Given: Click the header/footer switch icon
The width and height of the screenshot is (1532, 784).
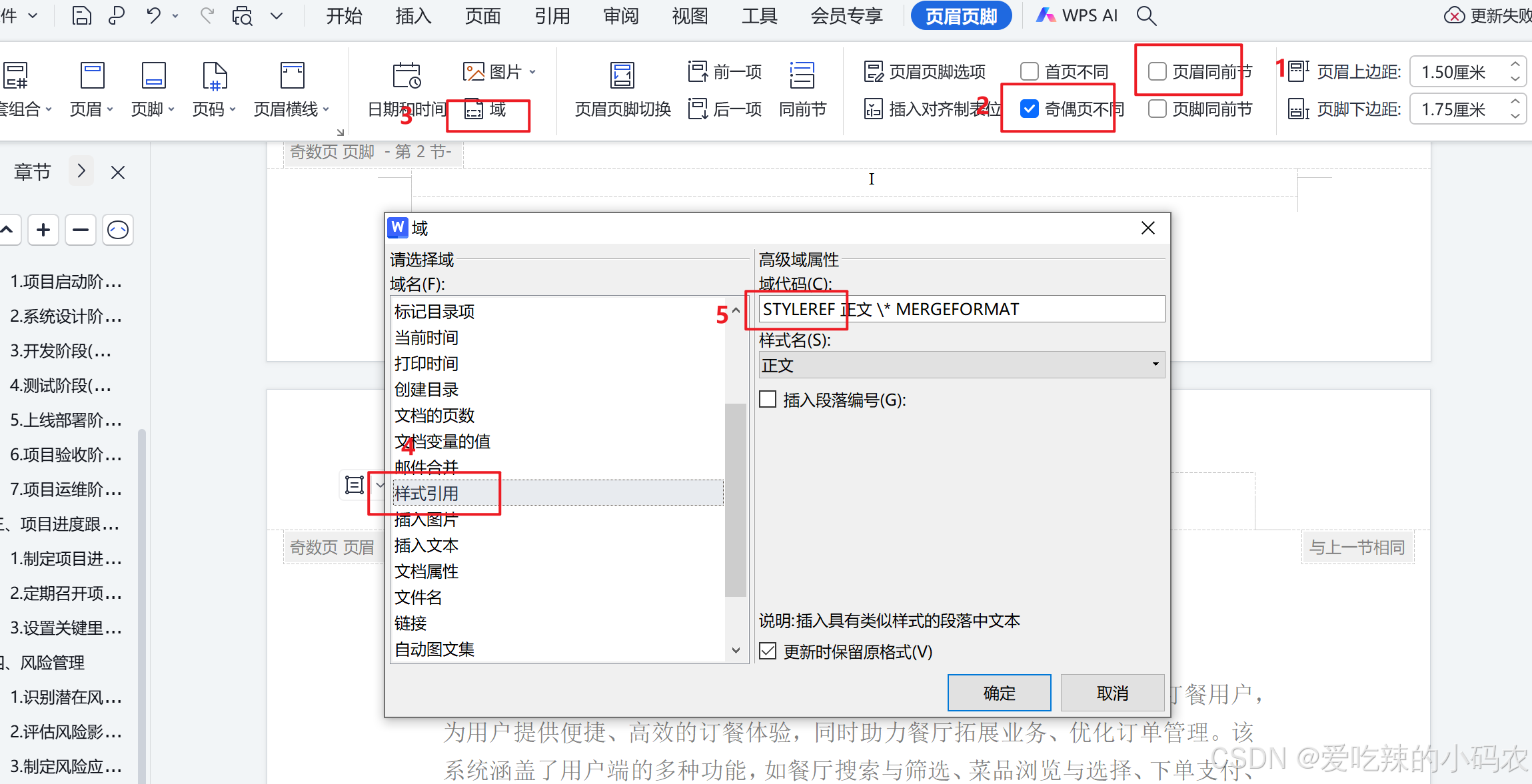Looking at the screenshot, I should [622, 76].
